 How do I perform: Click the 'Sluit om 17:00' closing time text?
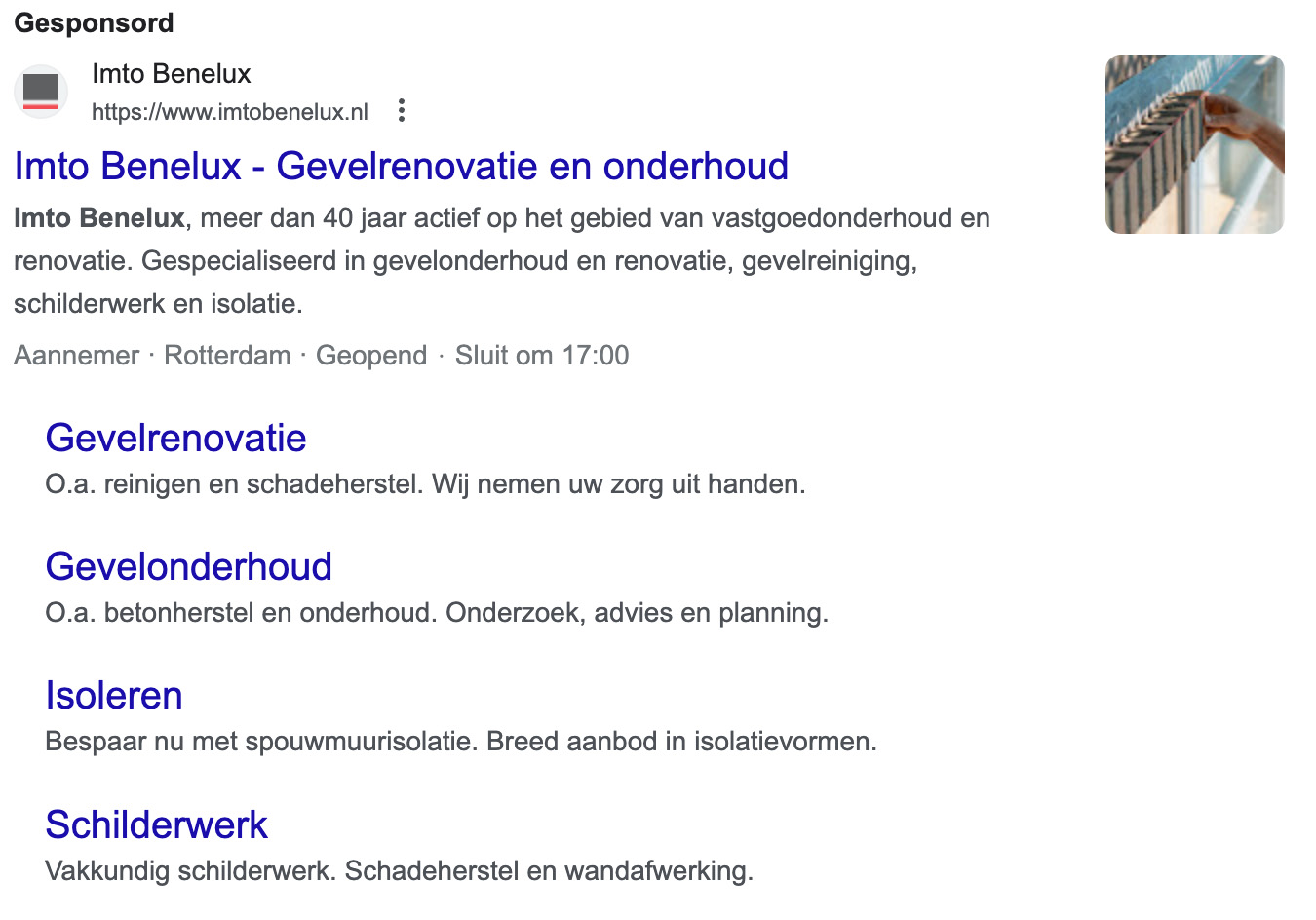tap(542, 355)
